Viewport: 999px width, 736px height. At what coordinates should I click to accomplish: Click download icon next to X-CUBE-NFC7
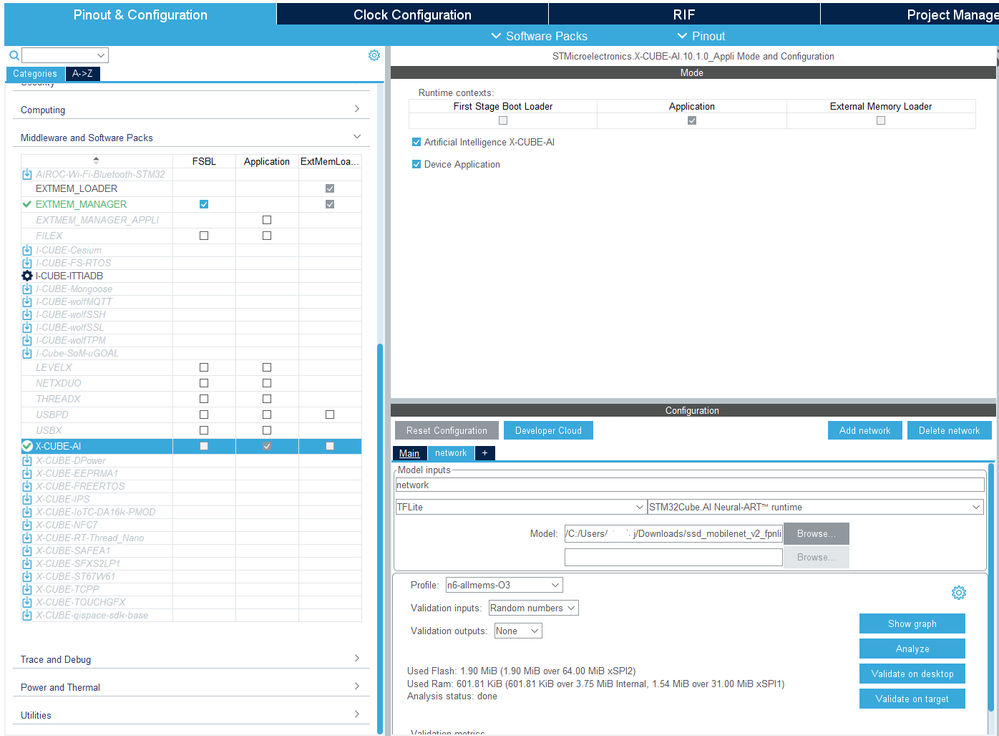coord(27,525)
